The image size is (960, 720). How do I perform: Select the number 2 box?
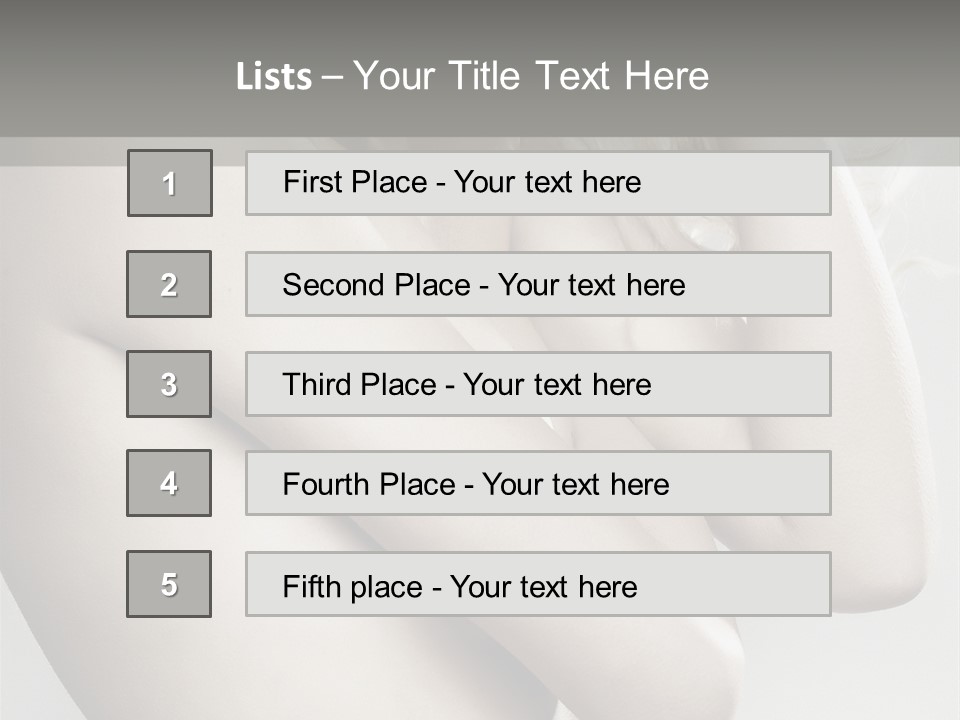click(x=169, y=284)
